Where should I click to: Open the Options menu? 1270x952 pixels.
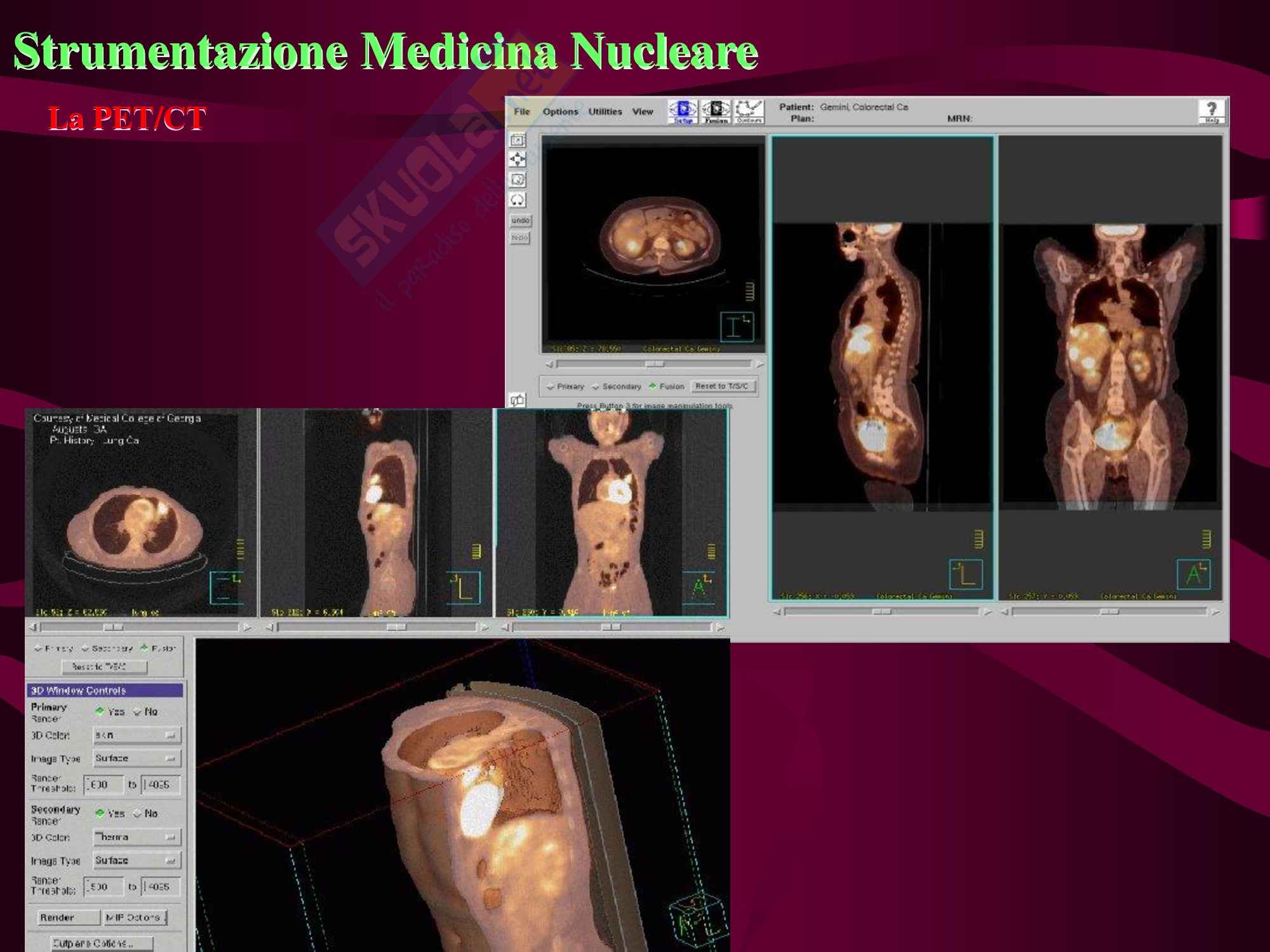coord(560,112)
